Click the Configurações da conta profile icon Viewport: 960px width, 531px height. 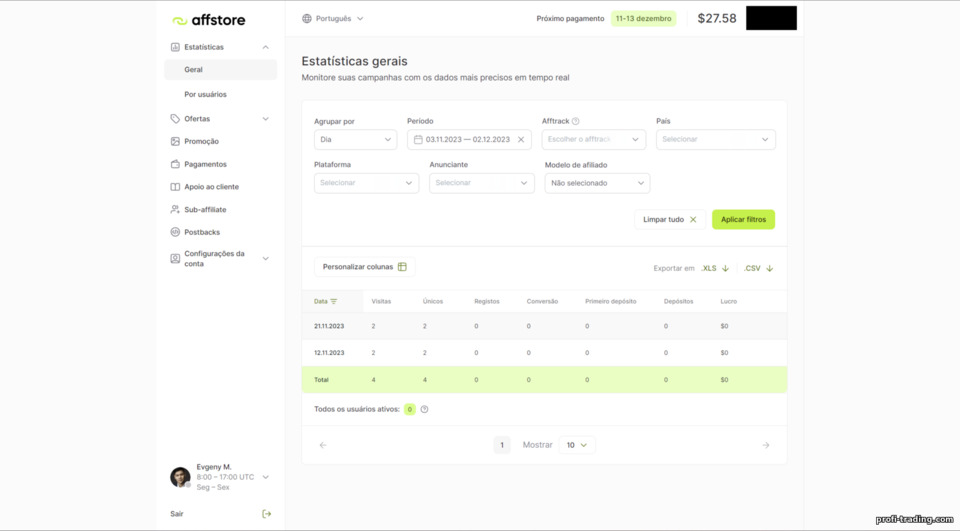(175, 258)
